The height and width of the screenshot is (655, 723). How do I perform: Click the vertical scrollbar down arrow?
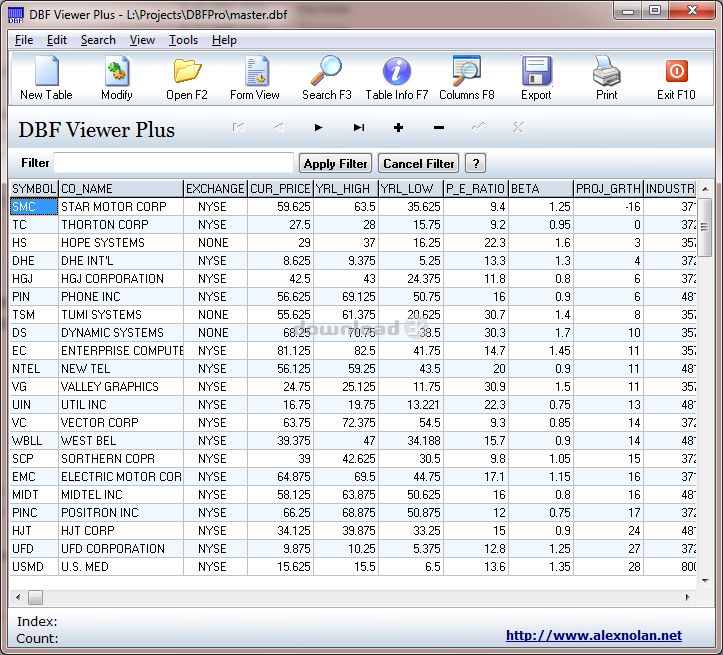tap(705, 581)
